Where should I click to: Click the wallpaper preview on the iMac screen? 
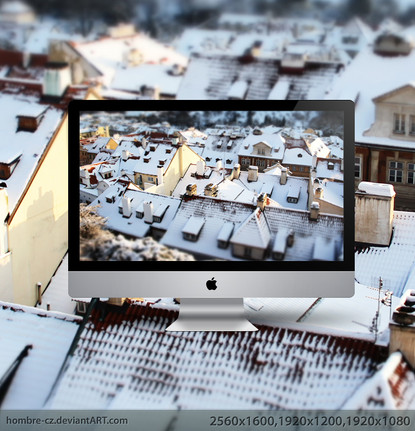click(x=211, y=186)
